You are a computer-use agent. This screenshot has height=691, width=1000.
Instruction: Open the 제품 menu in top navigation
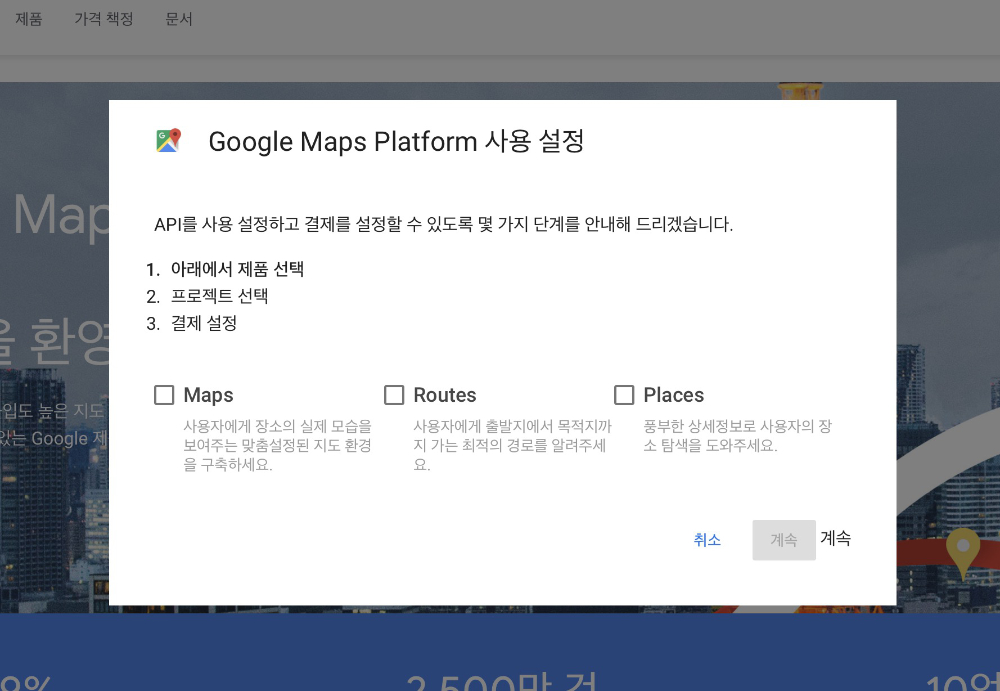[29, 19]
